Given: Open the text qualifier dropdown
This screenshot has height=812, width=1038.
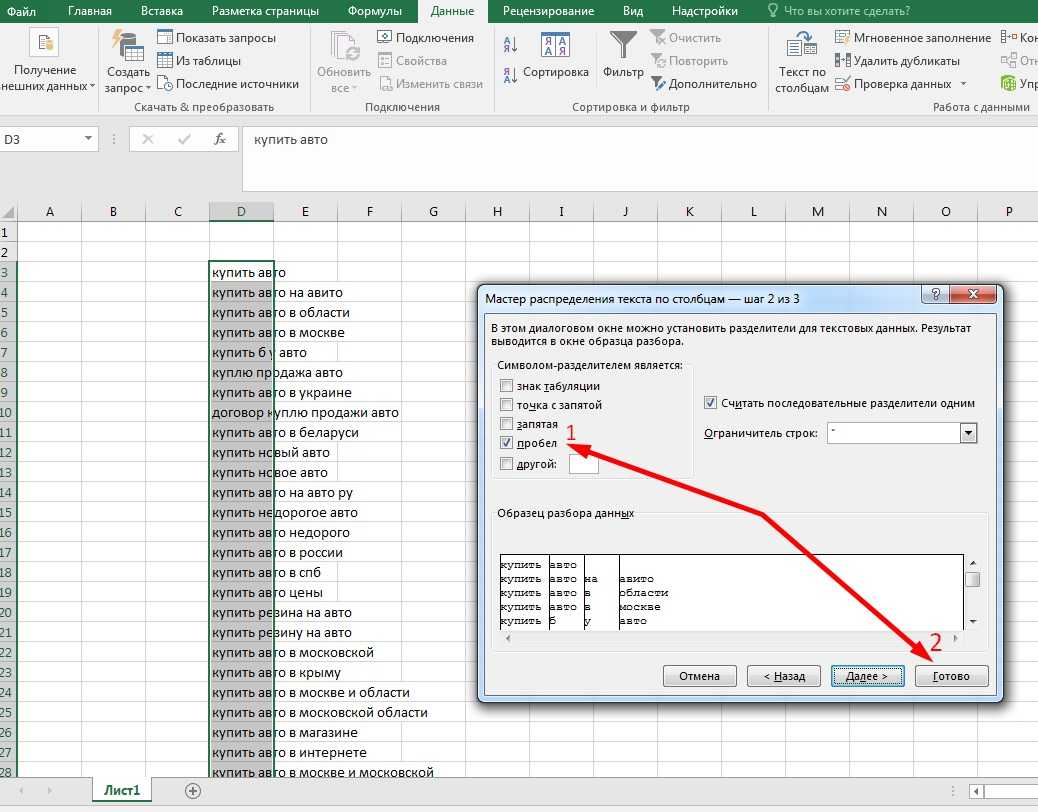Looking at the screenshot, I should coord(968,433).
